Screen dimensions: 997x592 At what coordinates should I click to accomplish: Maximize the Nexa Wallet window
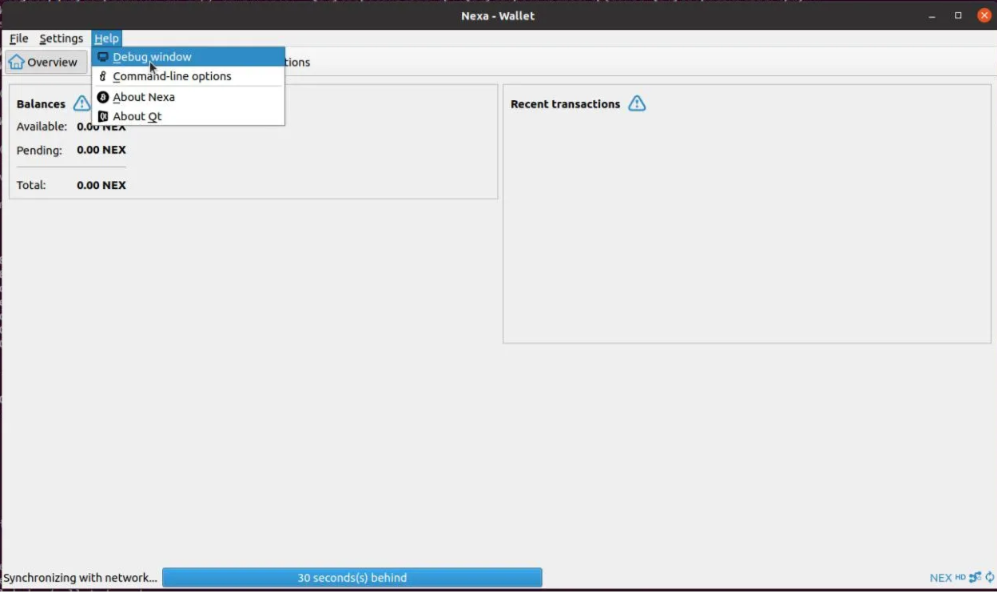[x=958, y=15]
